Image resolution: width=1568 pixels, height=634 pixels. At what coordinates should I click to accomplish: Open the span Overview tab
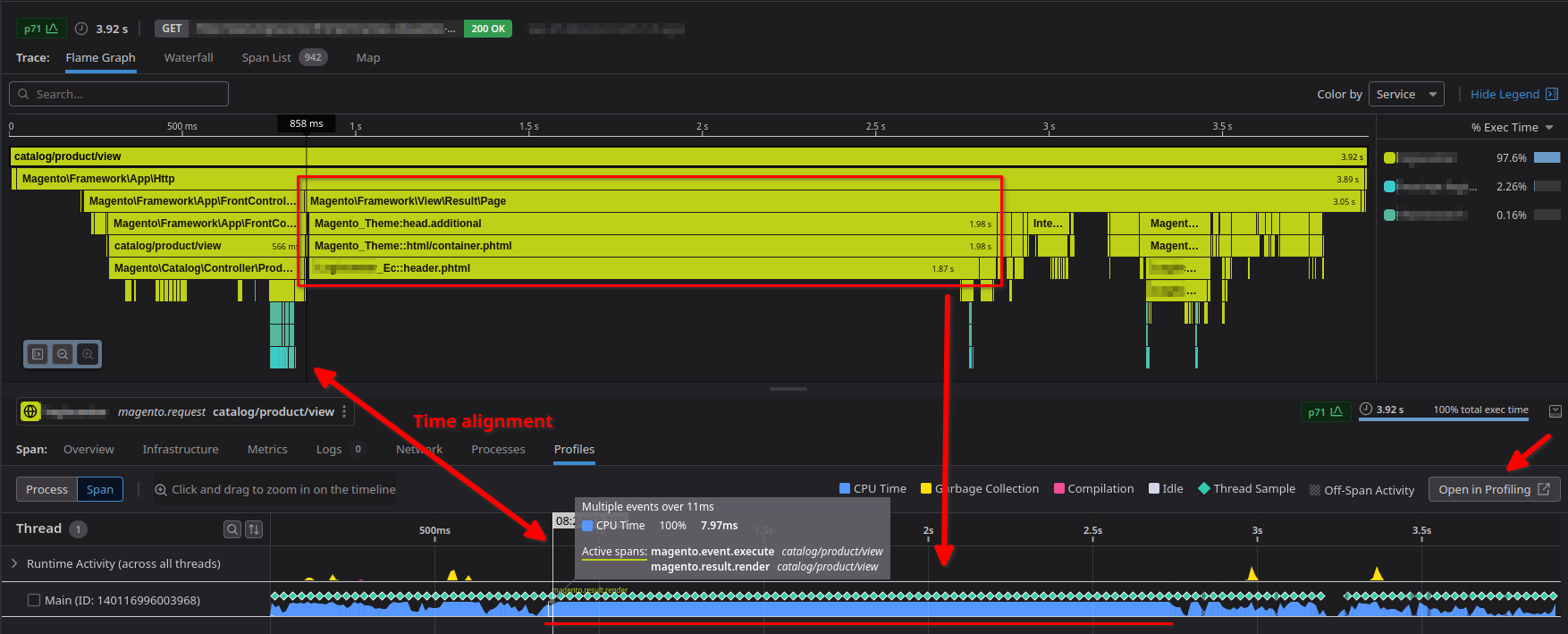coord(89,449)
